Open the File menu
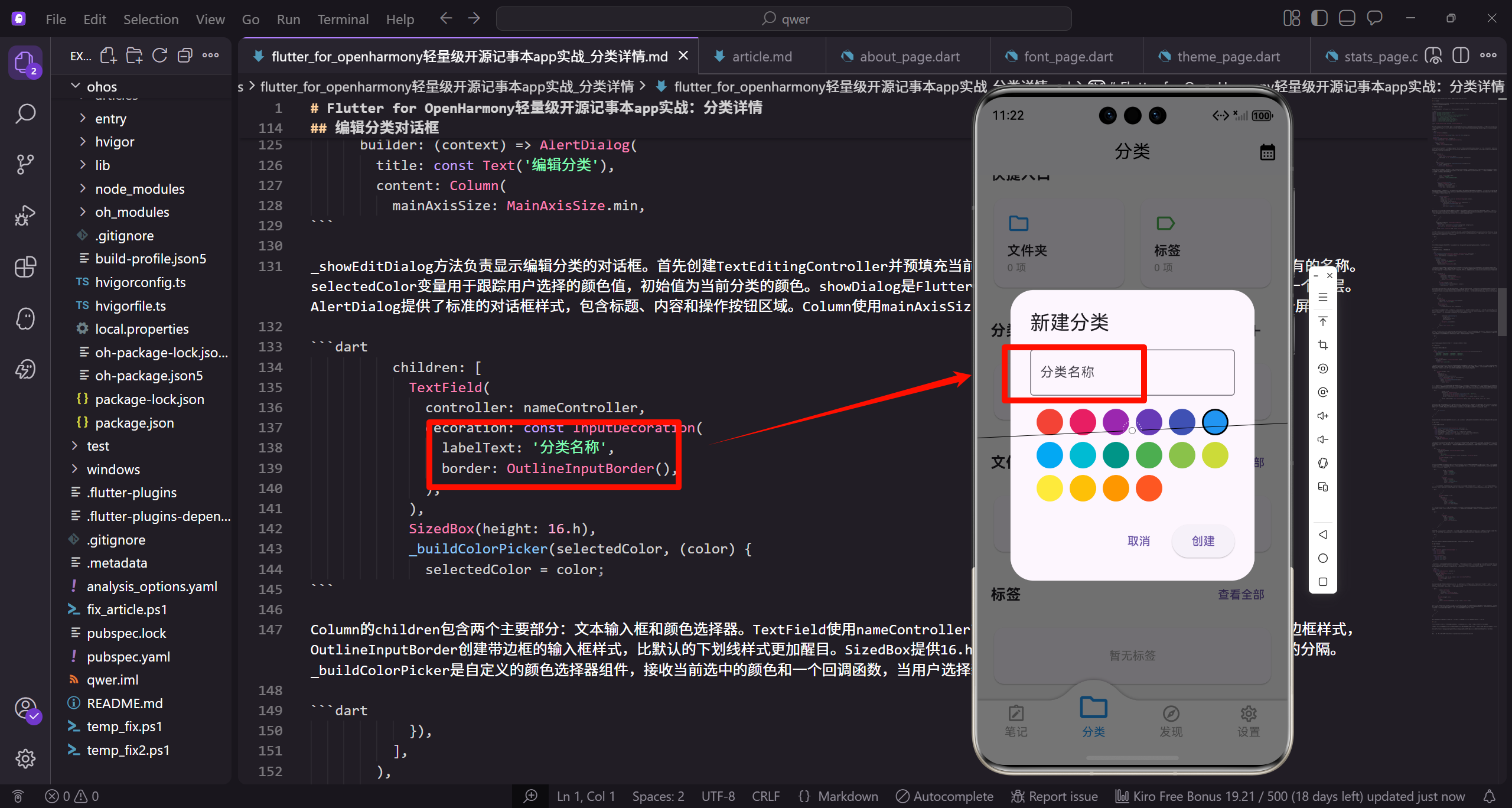1512x808 pixels. (x=56, y=19)
